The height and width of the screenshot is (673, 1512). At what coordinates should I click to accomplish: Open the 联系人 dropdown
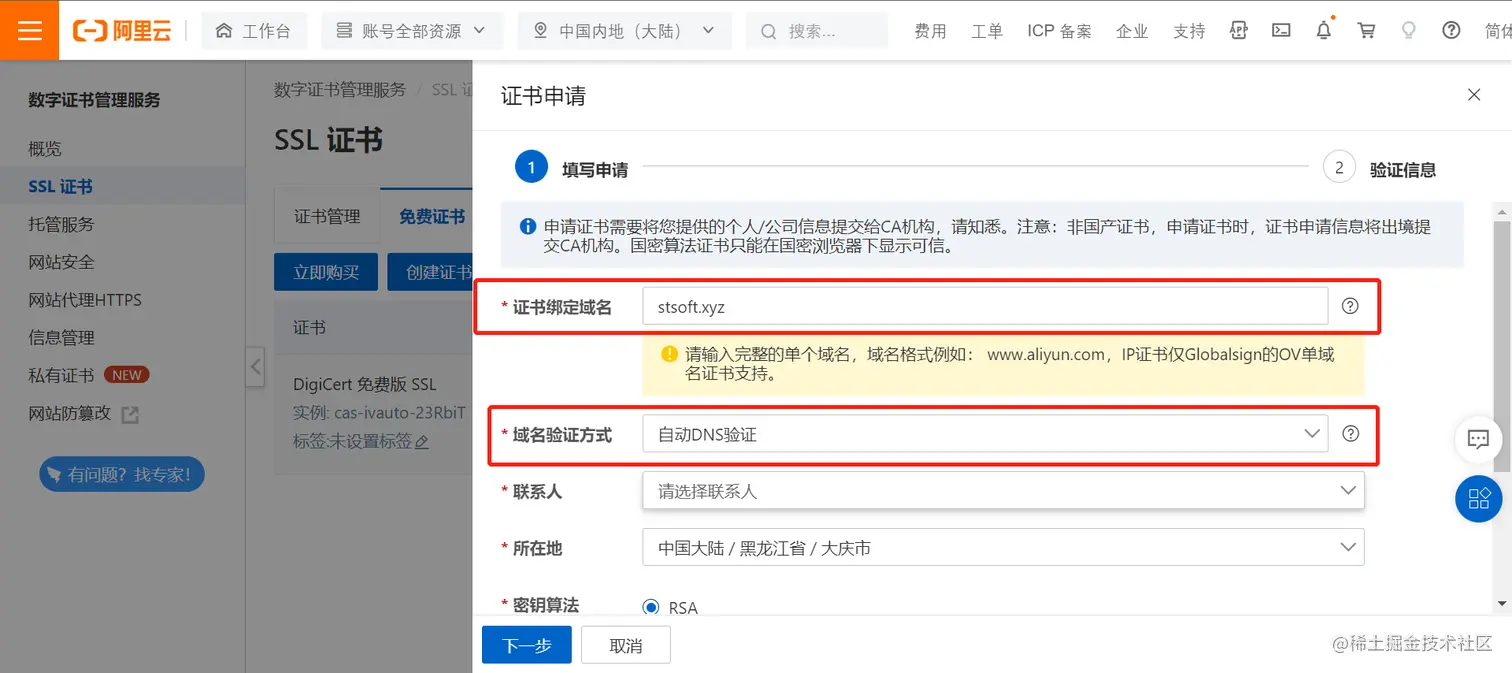coord(1003,491)
